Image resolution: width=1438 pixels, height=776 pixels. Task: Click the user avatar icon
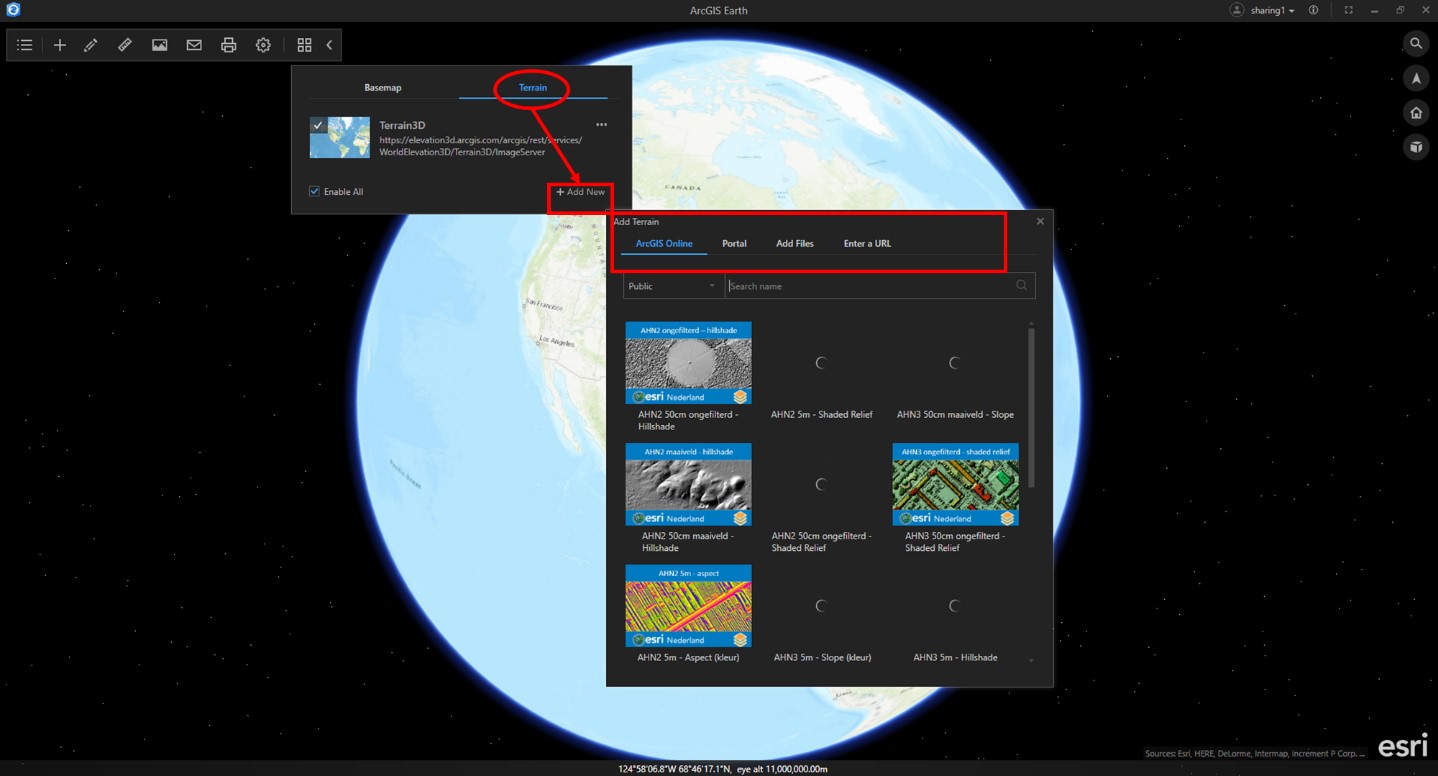[1237, 10]
